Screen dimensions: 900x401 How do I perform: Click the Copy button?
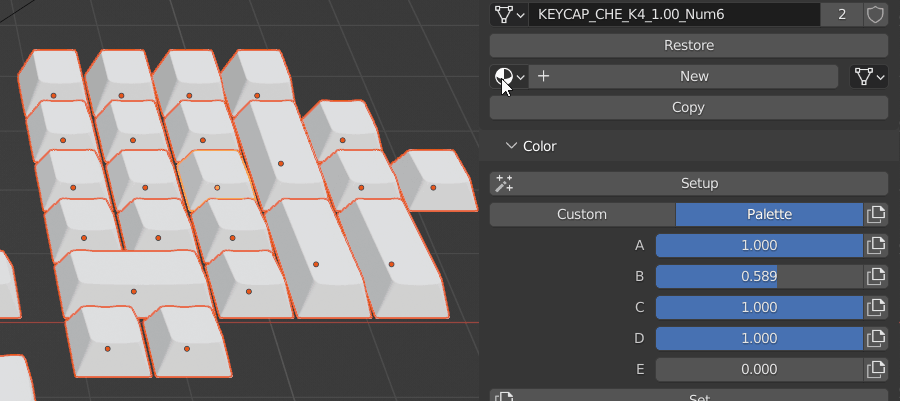pyautogui.click(x=689, y=107)
